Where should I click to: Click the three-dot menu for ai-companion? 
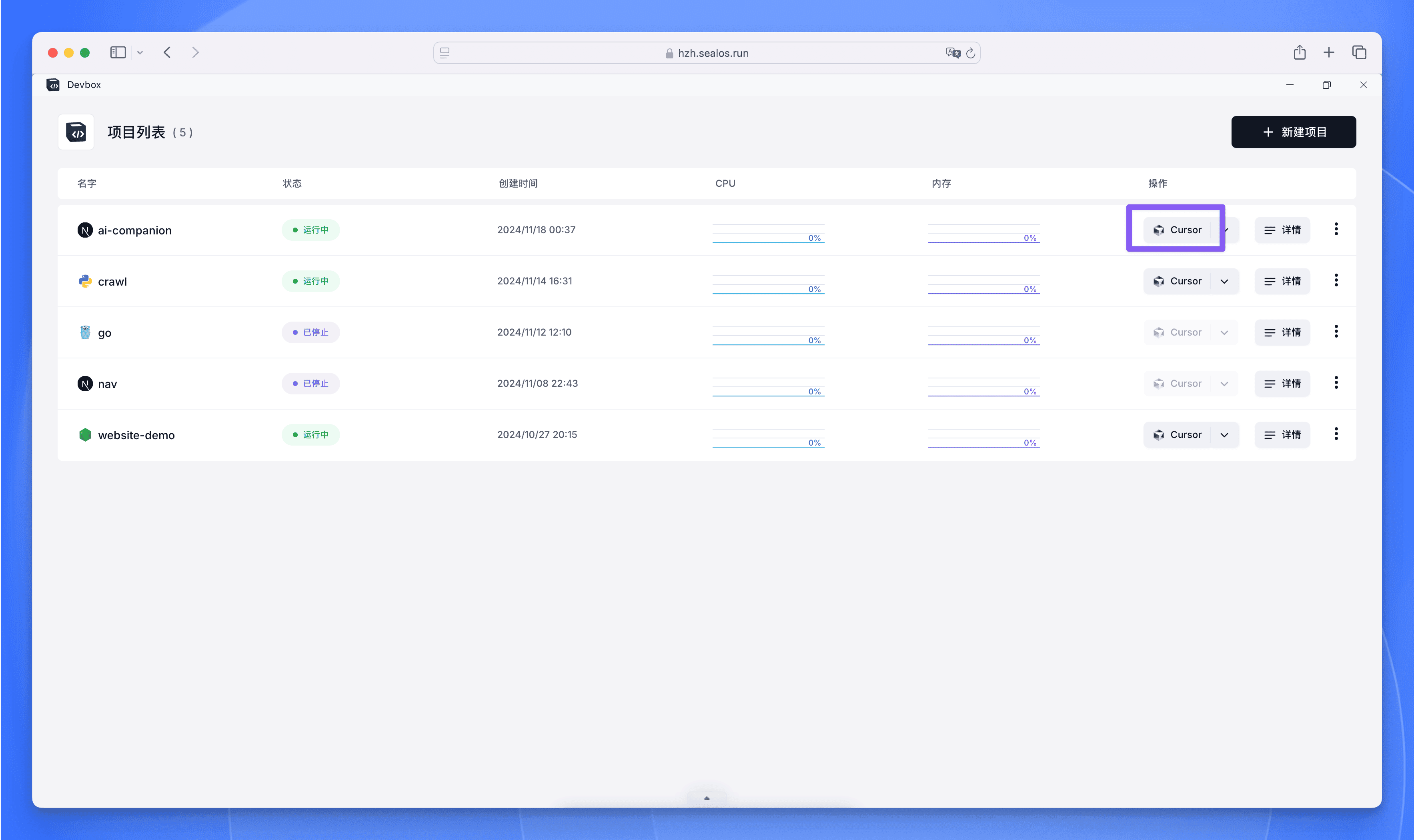(x=1336, y=229)
